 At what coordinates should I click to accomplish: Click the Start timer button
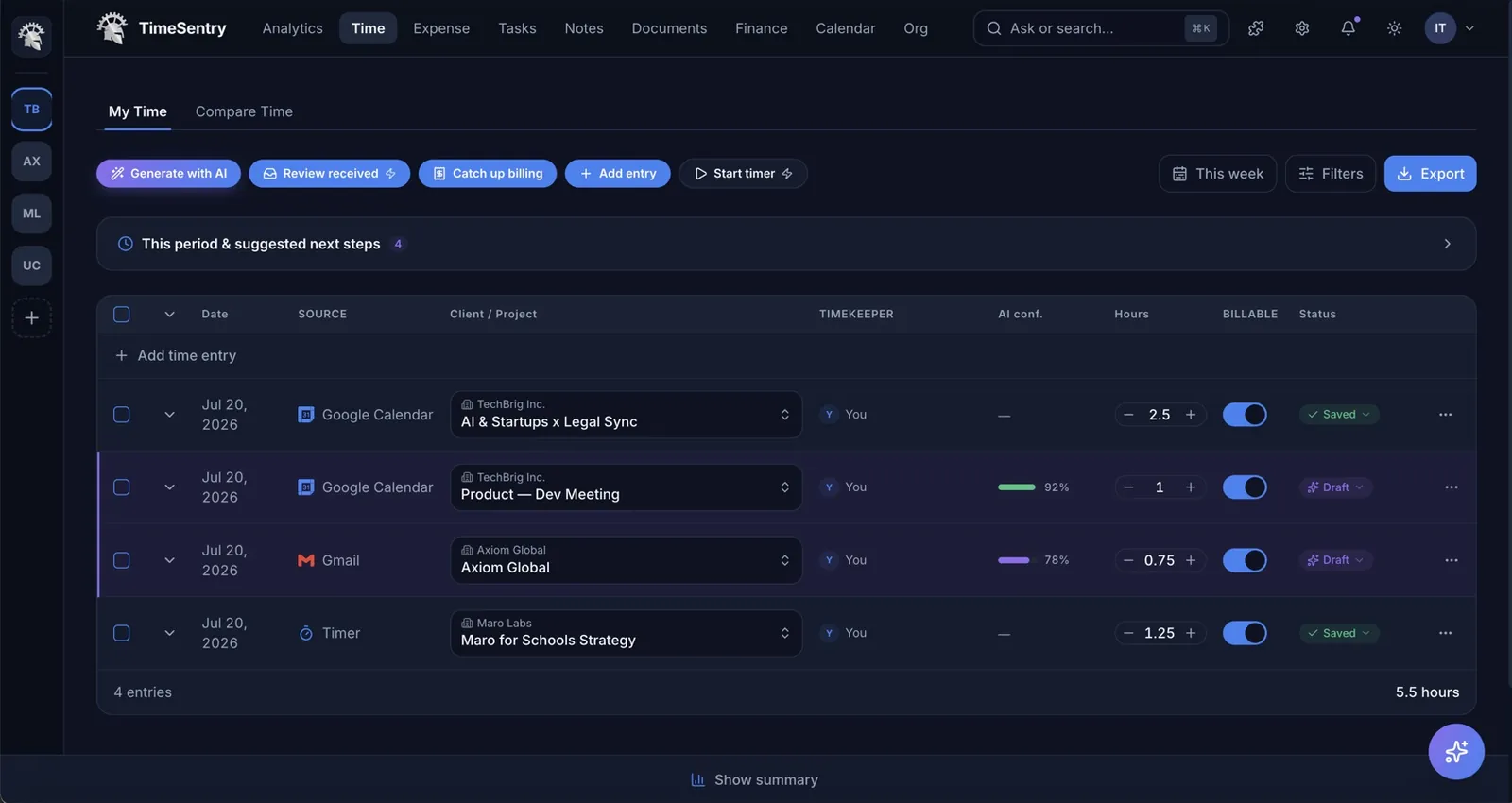[743, 174]
